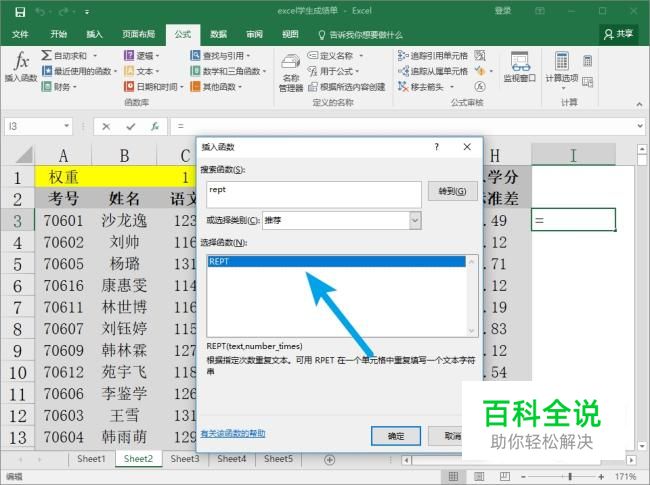Open Lookup & Reference (查找与引用) functions

point(220,56)
